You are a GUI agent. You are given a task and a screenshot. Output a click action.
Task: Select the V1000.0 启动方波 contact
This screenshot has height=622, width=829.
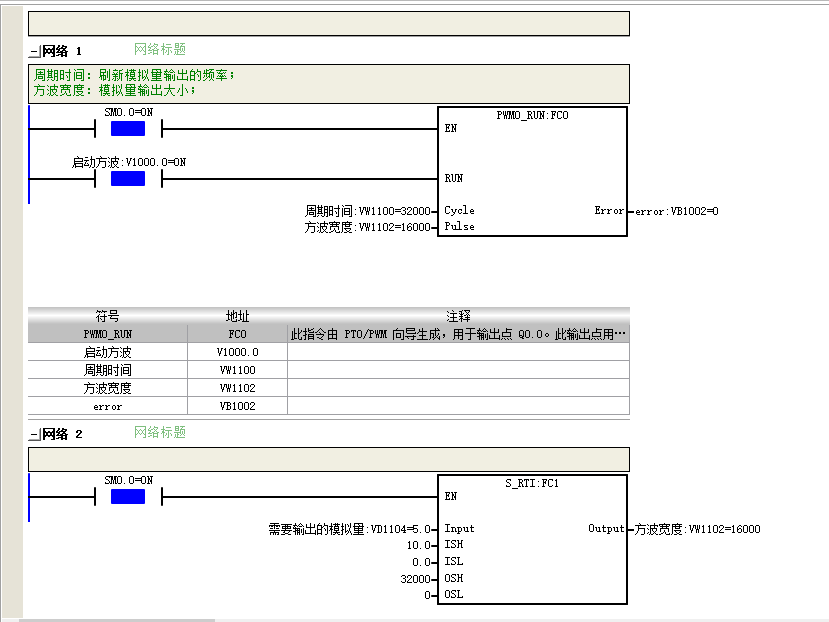[128, 179]
